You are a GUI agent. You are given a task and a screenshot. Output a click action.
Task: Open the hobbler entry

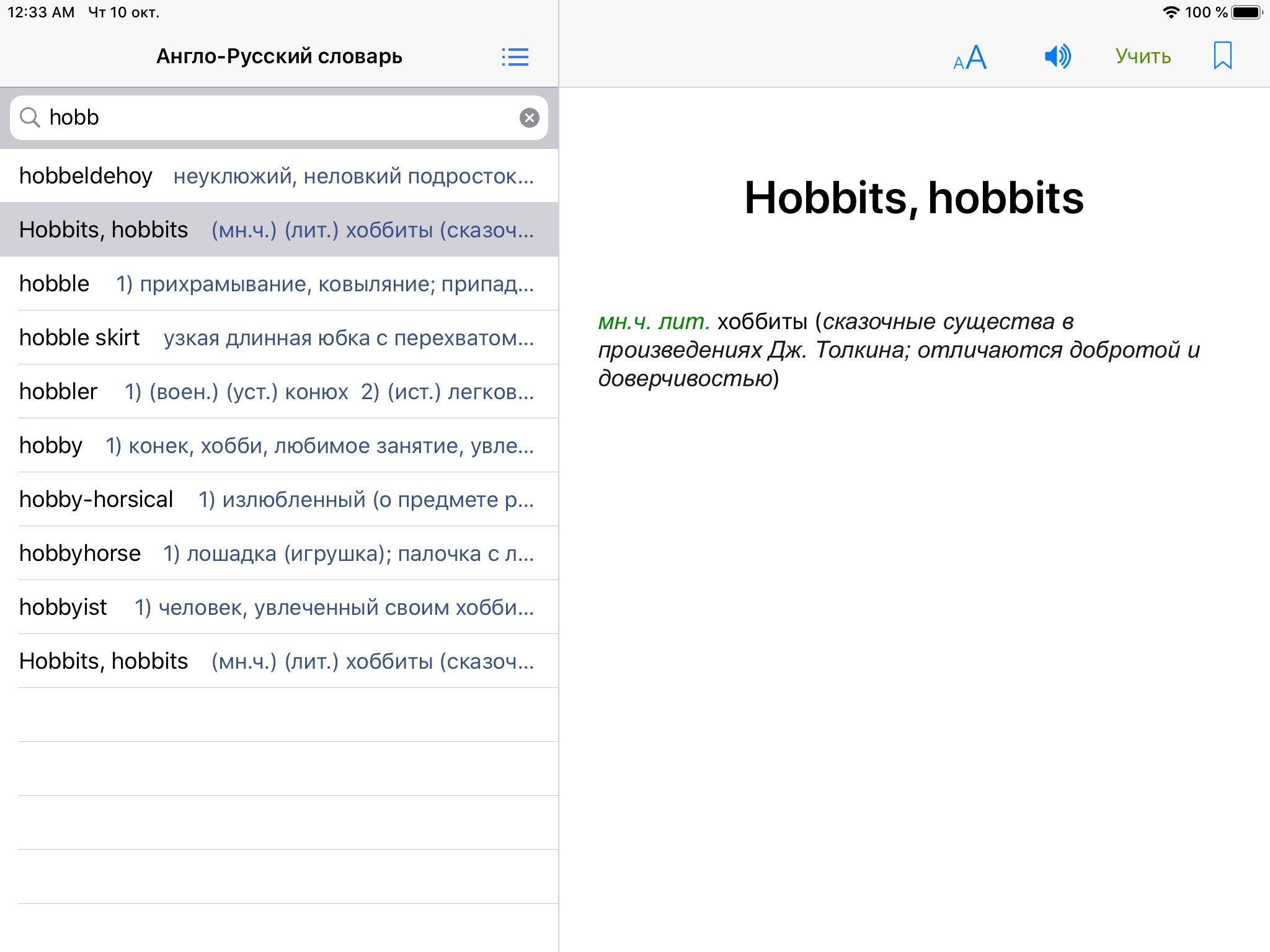(x=279, y=392)
